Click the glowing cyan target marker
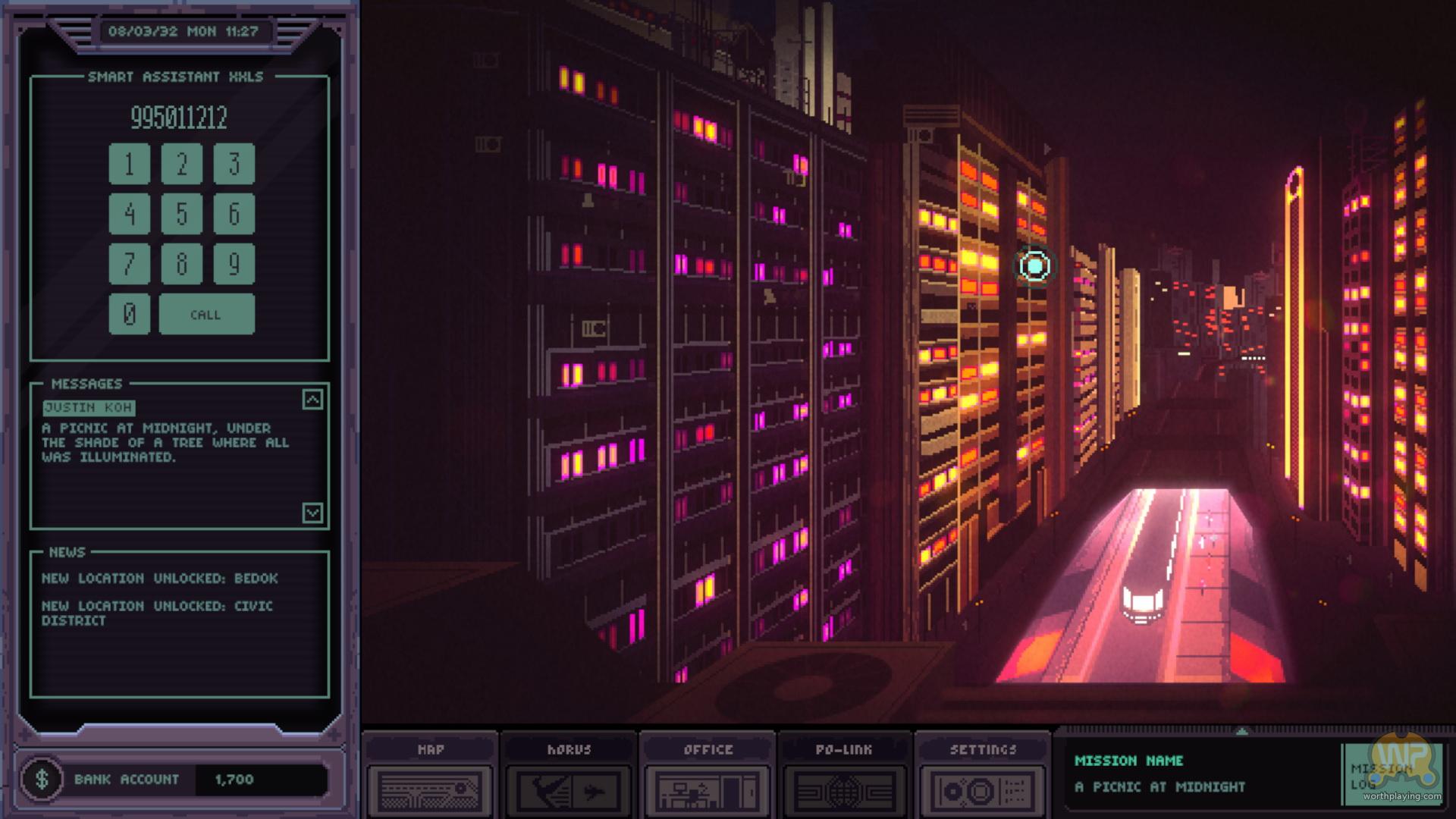Viewport: 1456px width, 819px height. [1034, 266]
